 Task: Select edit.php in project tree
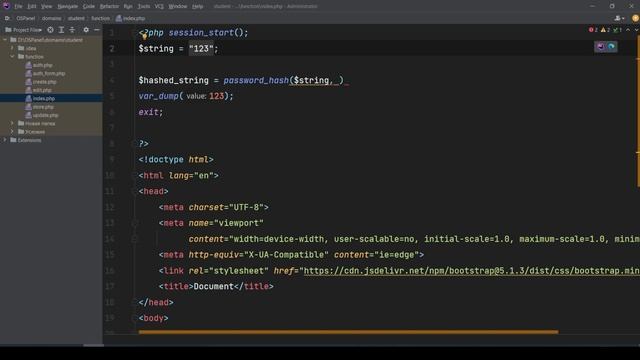click(42, 90)
